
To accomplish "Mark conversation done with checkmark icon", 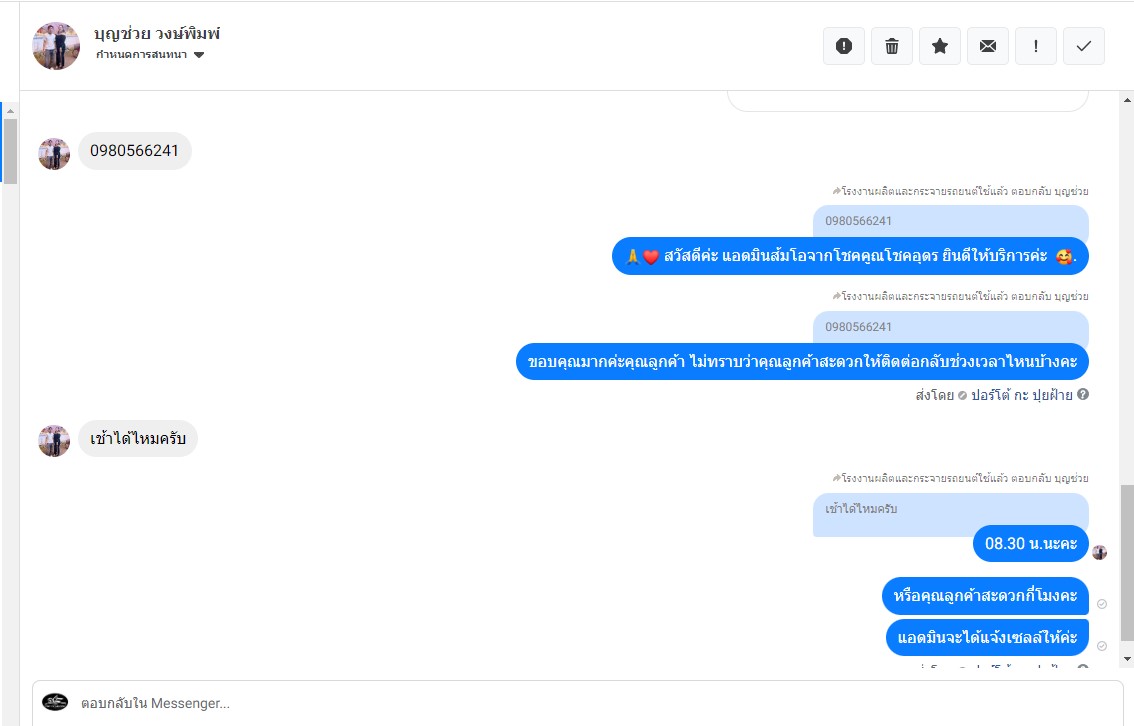I will 1083,46.
